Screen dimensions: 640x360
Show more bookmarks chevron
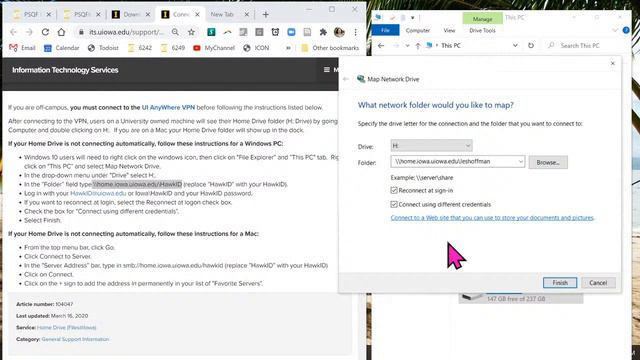[x=288, y=48]
